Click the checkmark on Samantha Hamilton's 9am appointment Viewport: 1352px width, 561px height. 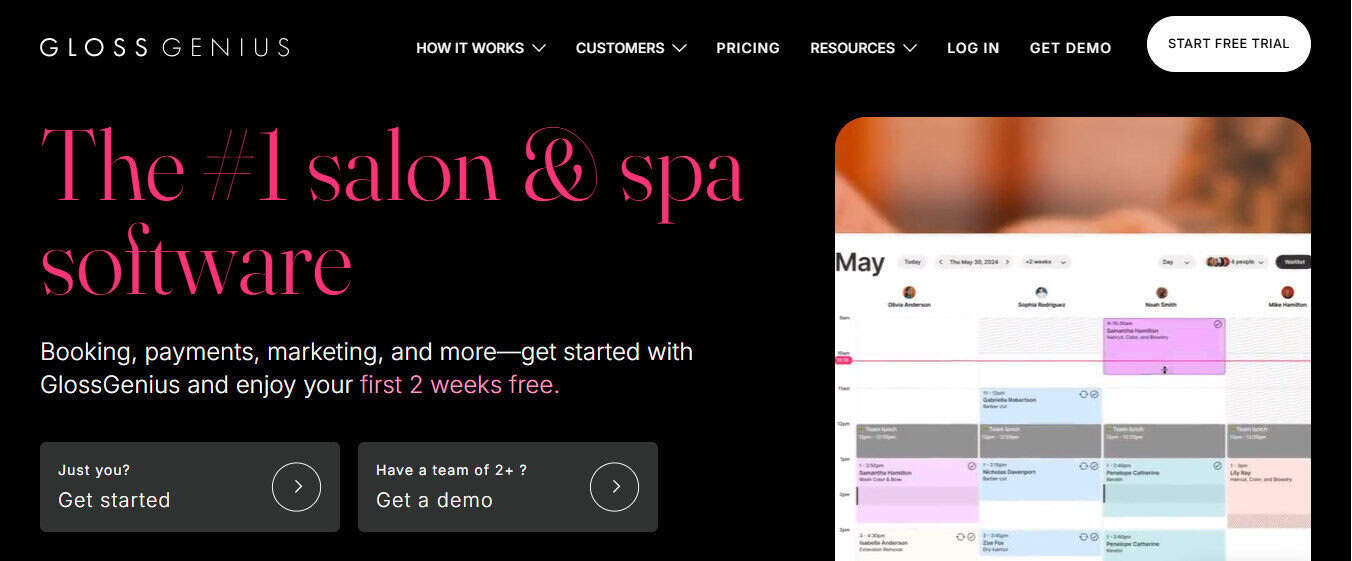1217,324
